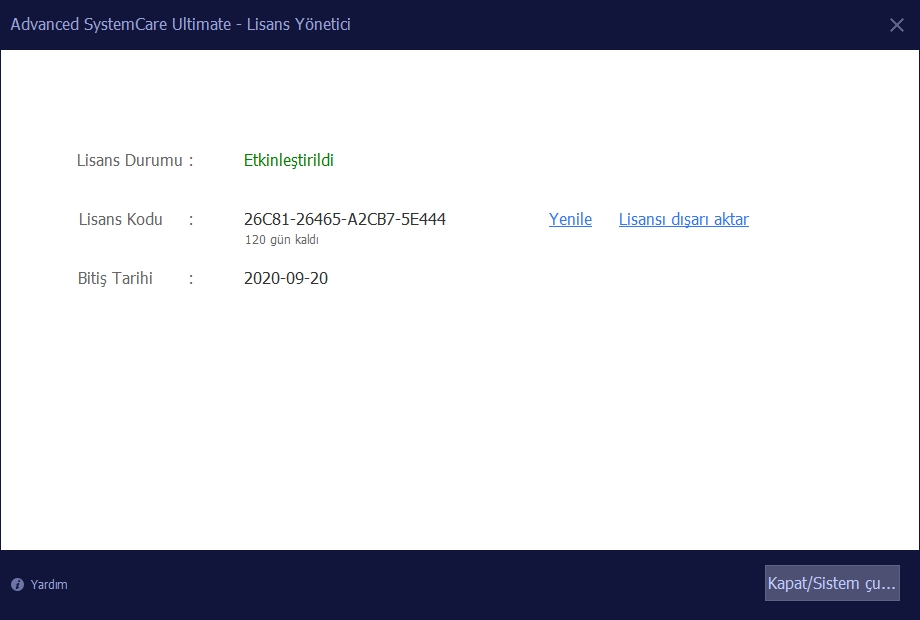
Task: Click the Yardım text in the footer
Action: (49, 584)
